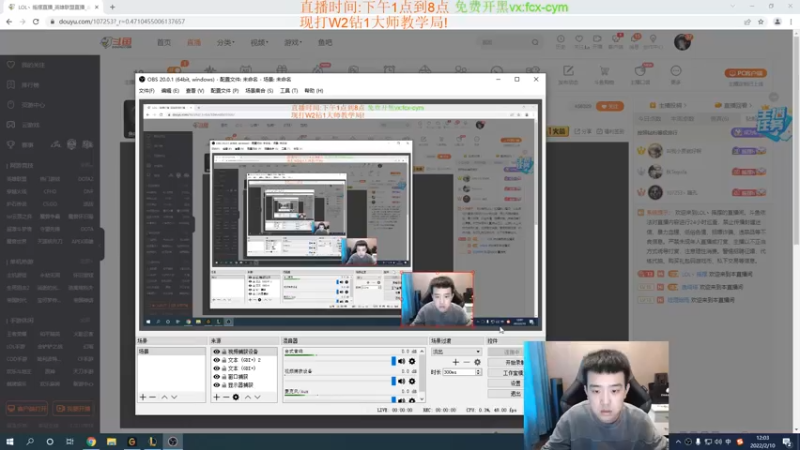This screenshot has width=800, height=450.
Task: Toggle visibility of 窗口捕获 source
Action: point(216,377)
